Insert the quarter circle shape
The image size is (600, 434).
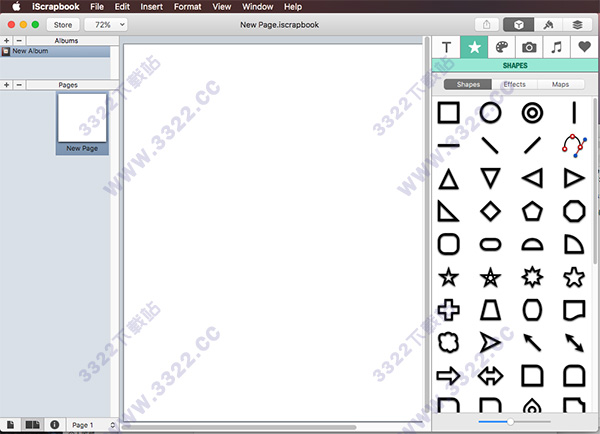(574, 244)
